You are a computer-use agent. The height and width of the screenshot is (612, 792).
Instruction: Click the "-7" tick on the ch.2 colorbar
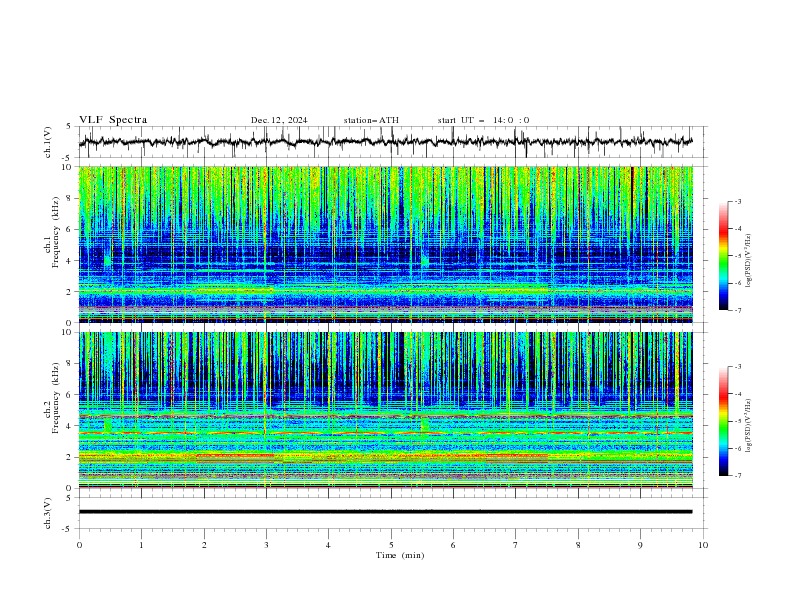[x=738, y=475]
